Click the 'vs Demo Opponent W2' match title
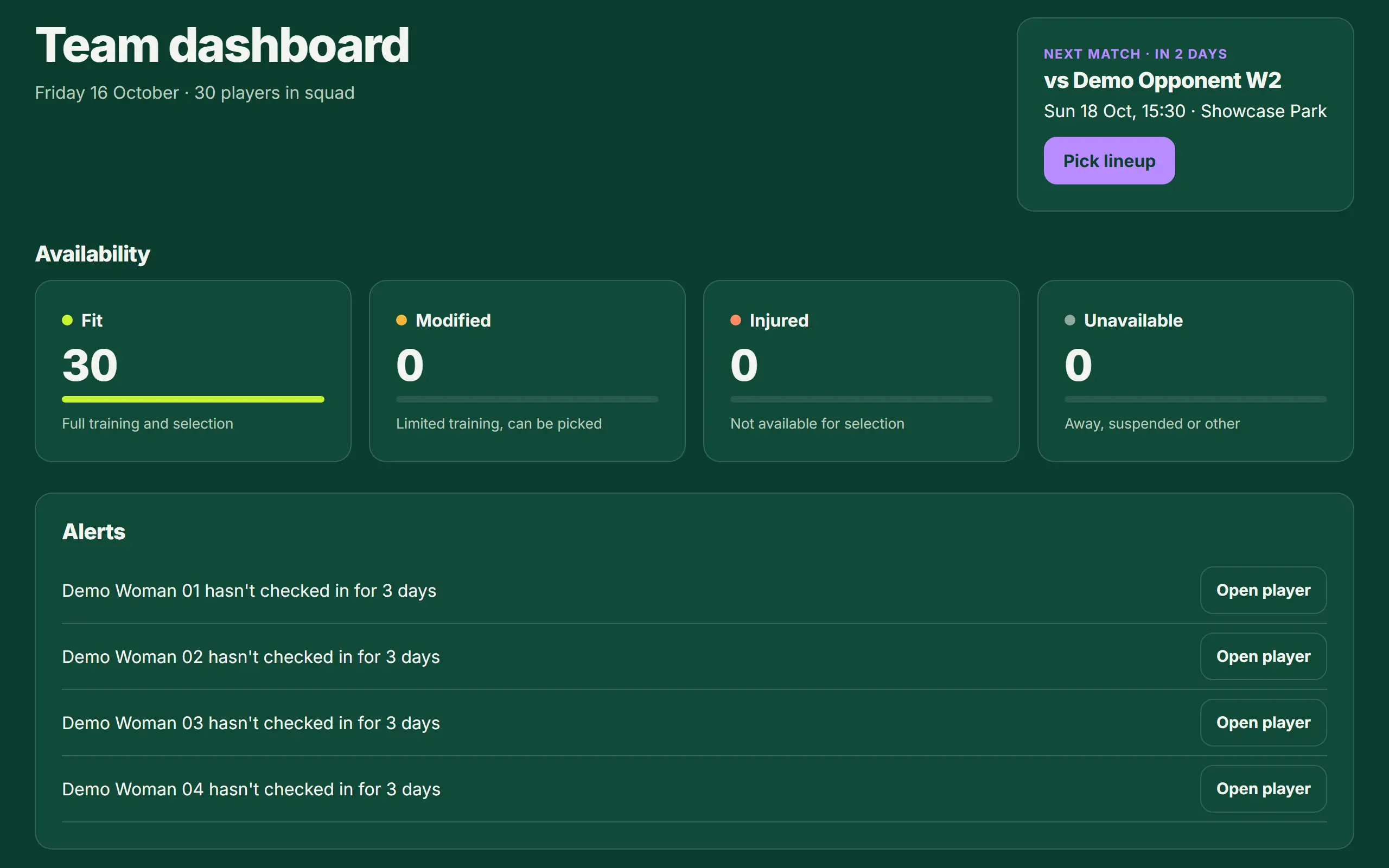Screen dimensions: 1389x868 (x=1162, y=80)
